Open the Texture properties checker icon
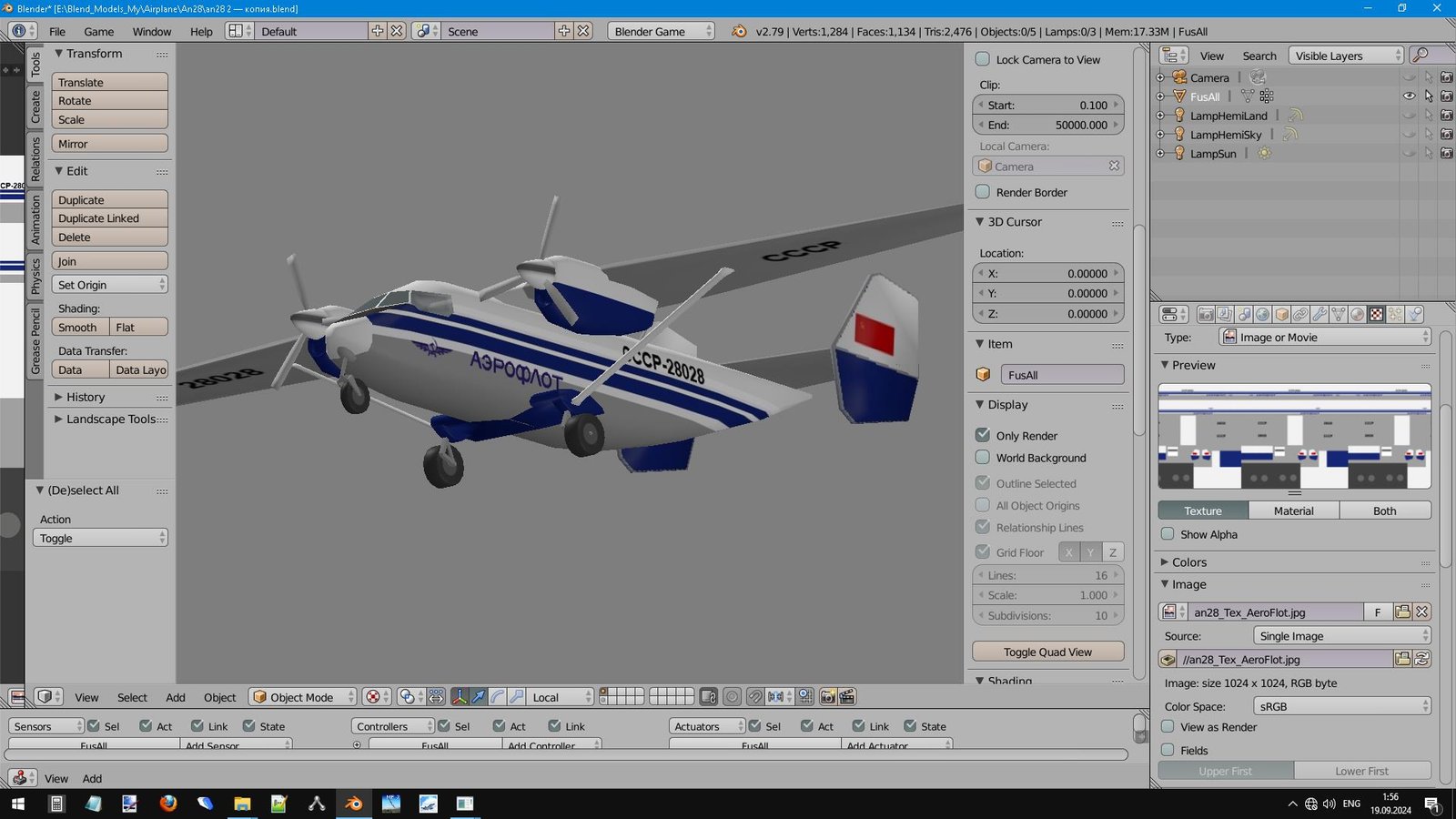 (x=1377, y=315)
